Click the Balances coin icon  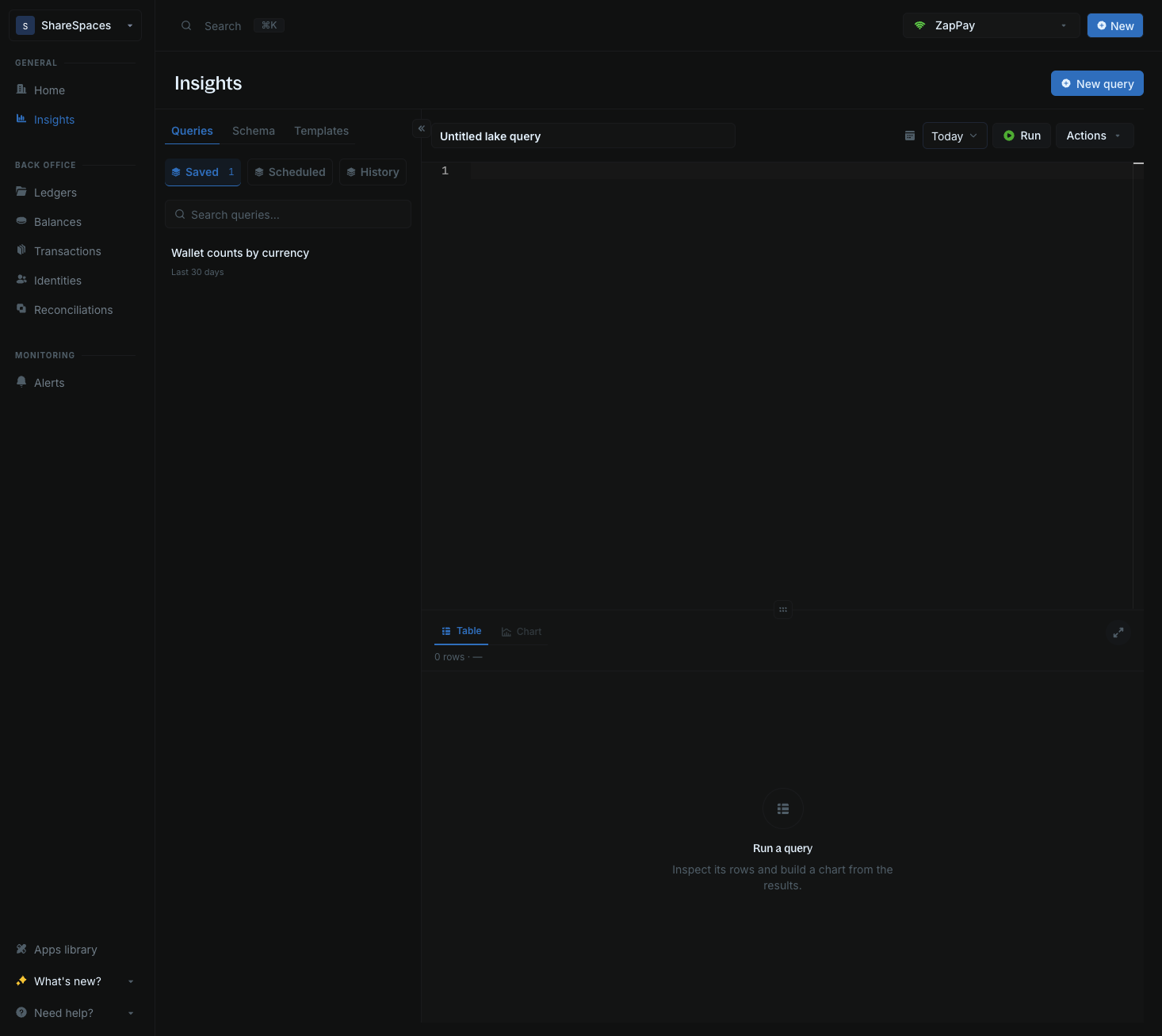pos(21,221)
